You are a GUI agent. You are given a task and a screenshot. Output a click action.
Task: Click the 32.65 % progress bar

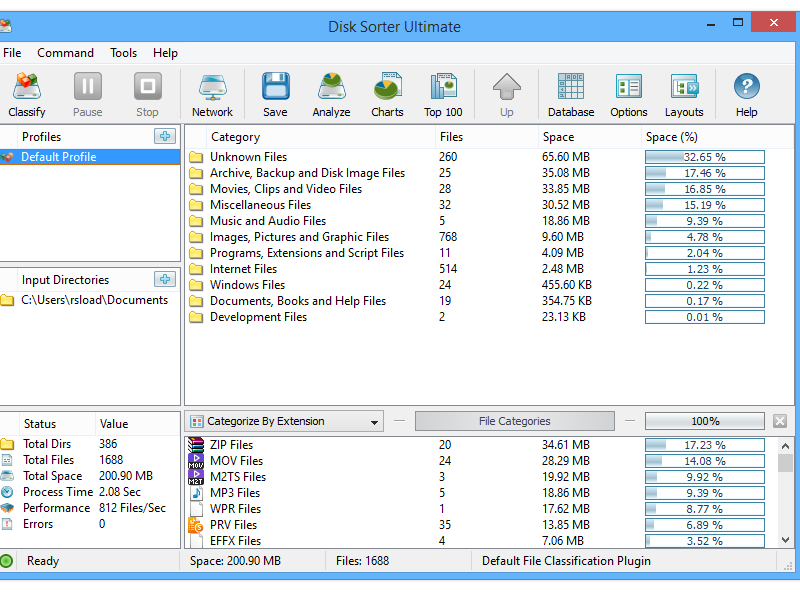click(x=705, y=157)
